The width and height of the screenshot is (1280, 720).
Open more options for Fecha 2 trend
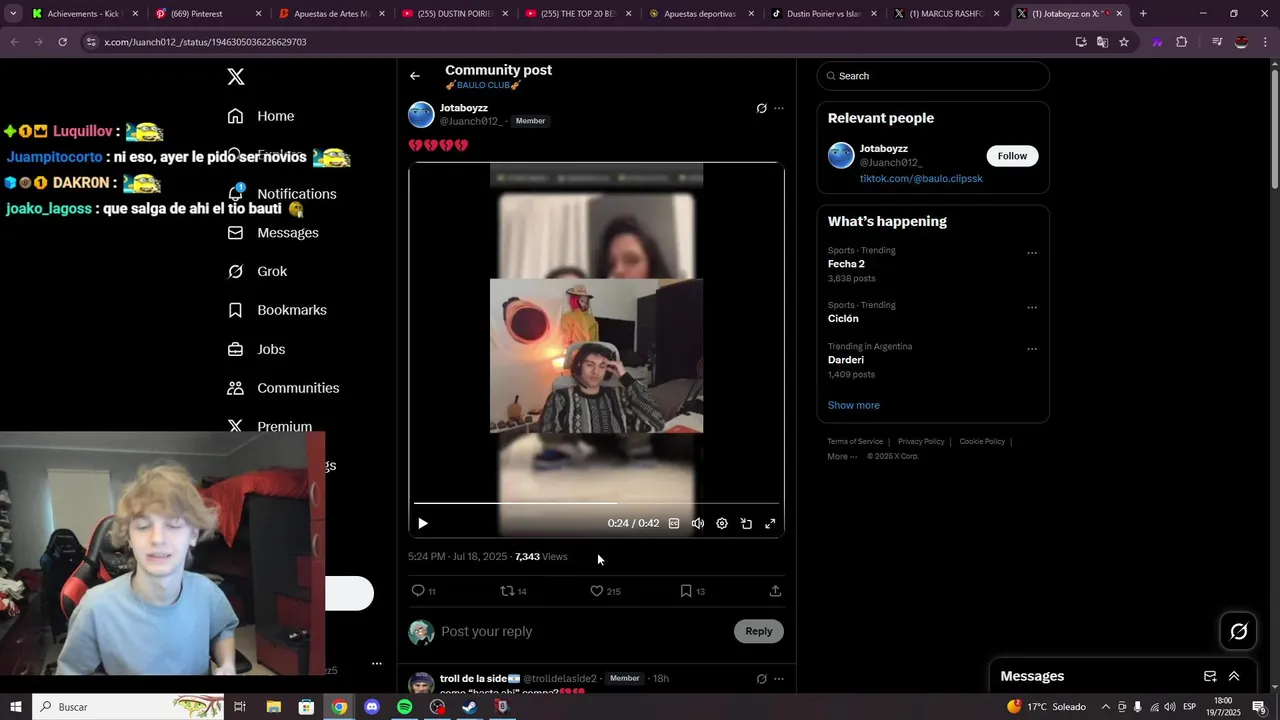coord(1032,253)
